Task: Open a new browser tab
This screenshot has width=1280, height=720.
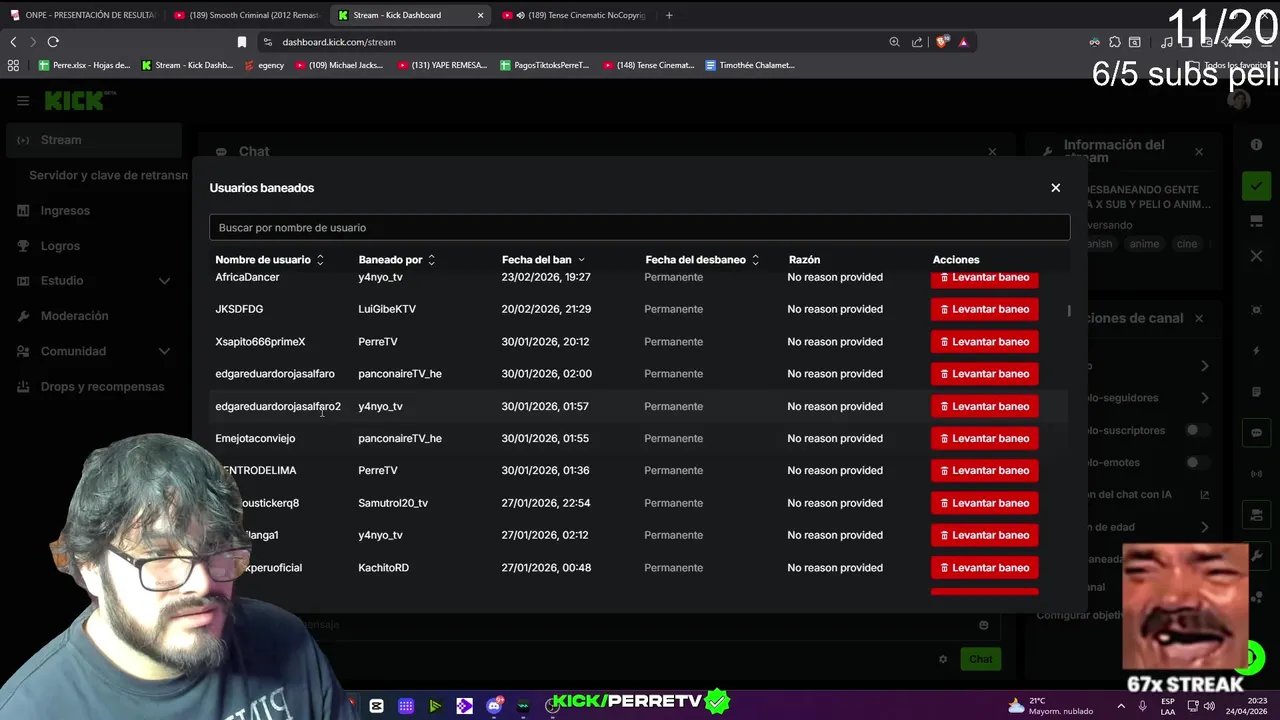Action: tap(669, 15)
